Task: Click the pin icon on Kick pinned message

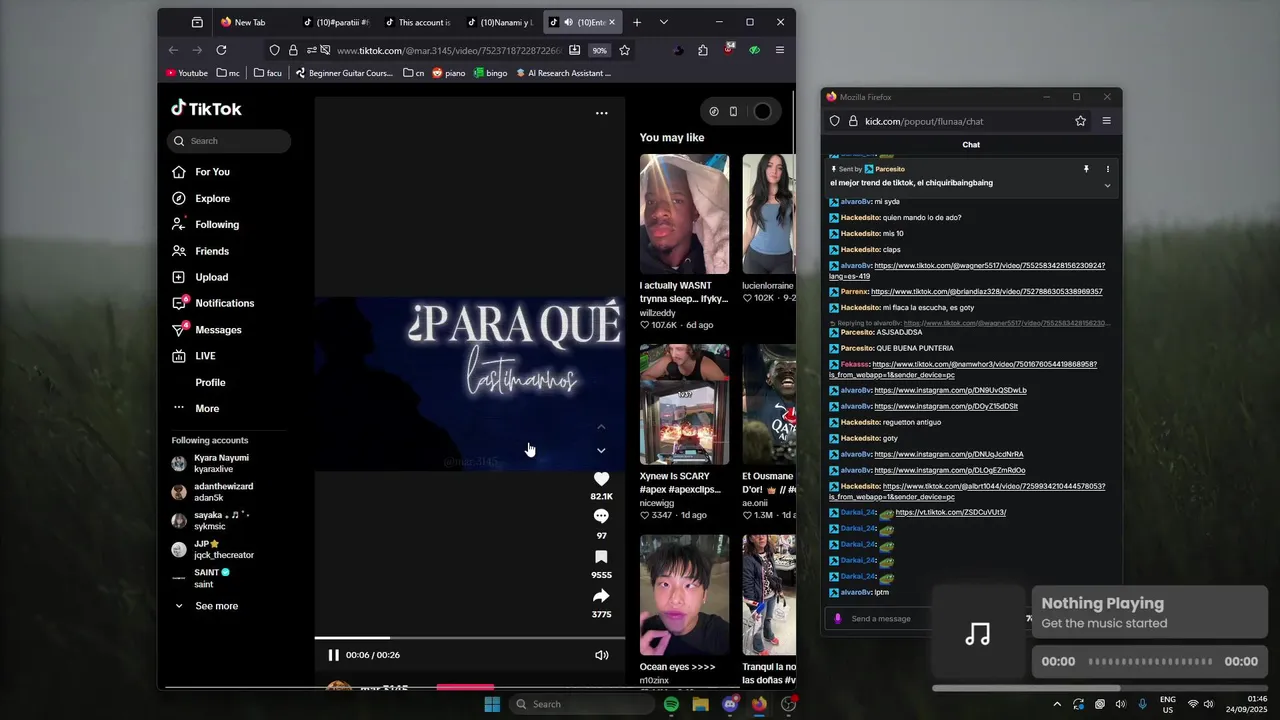Action: (1086, 169)
